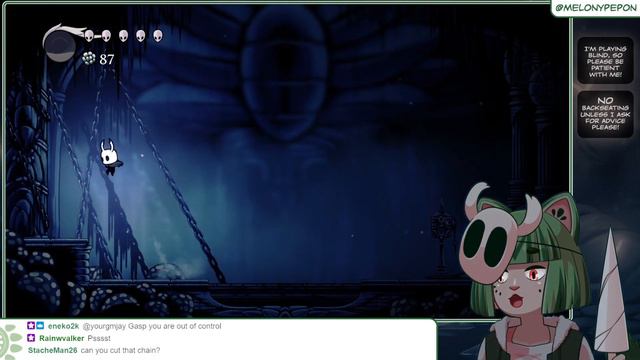Click the username Rainwvalker in chat
640x360 pixels.
pos(62,338)
